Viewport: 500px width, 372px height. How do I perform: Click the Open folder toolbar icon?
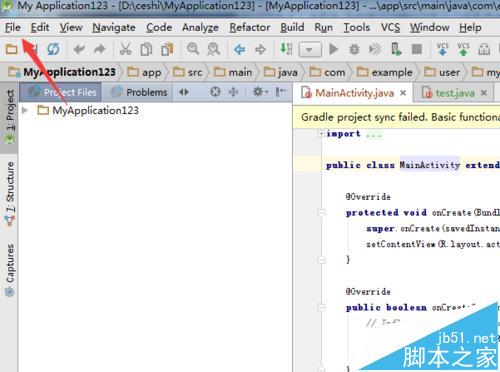(x=12, y=49)
